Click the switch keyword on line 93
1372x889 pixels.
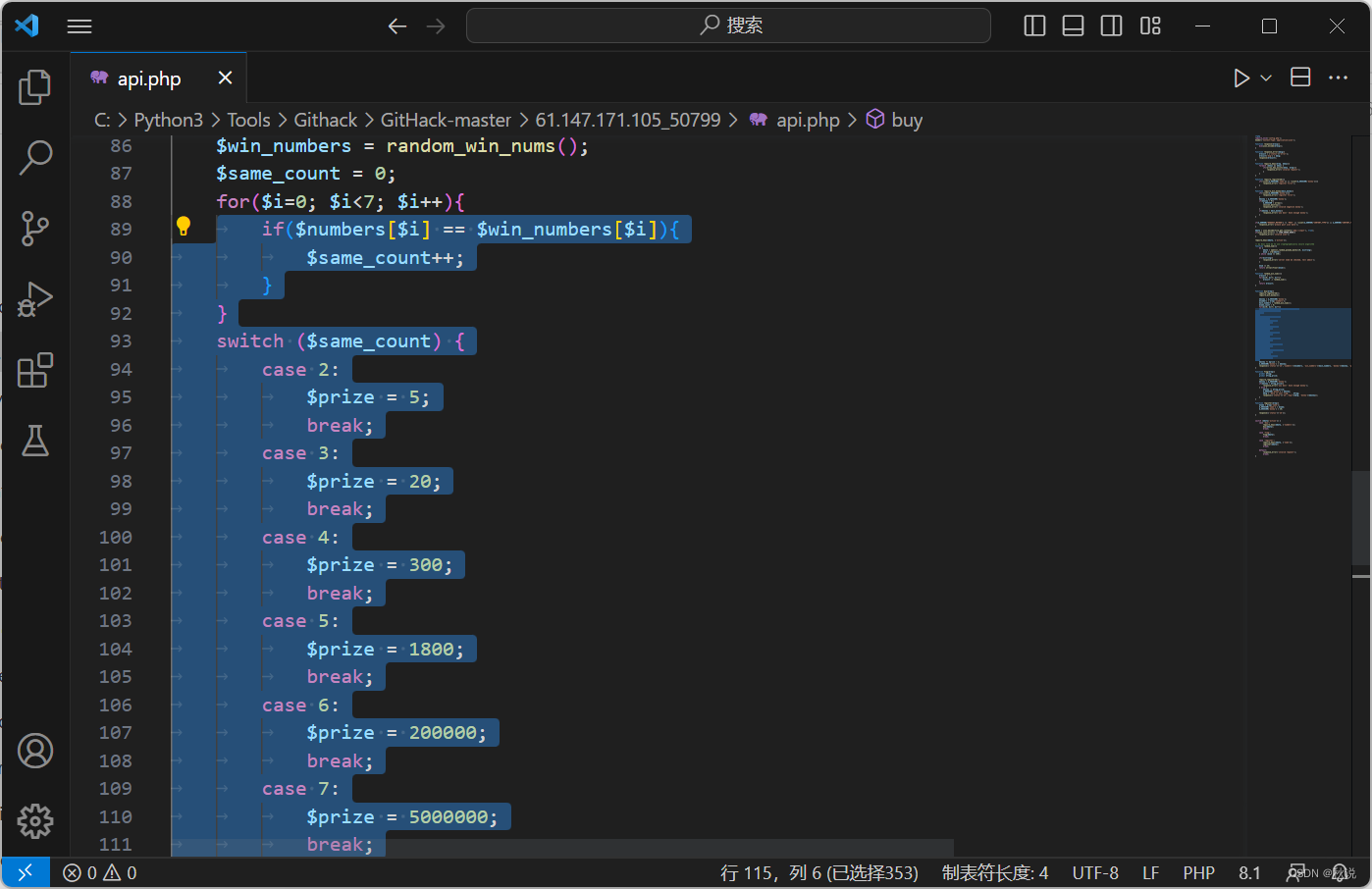pyautogui.click(x=250, y=340)
